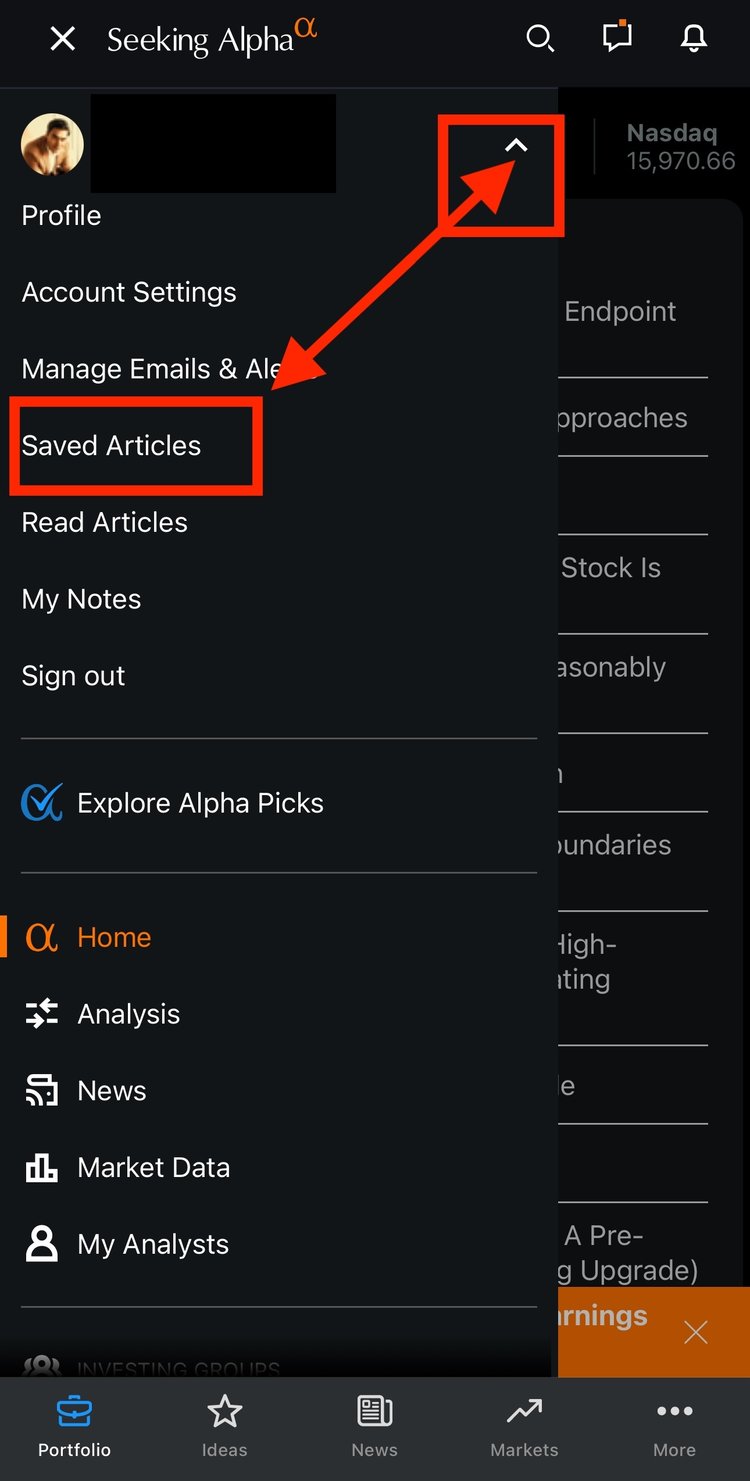Viewport: 750px width, 1481px height.
Task: Open the search icon
Action: click(x=540, y=39)
